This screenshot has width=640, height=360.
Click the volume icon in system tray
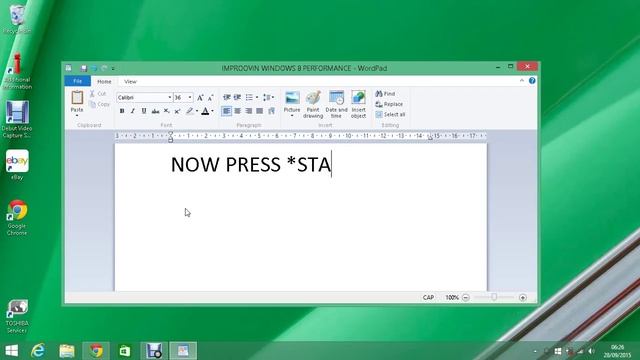point(591,351)
